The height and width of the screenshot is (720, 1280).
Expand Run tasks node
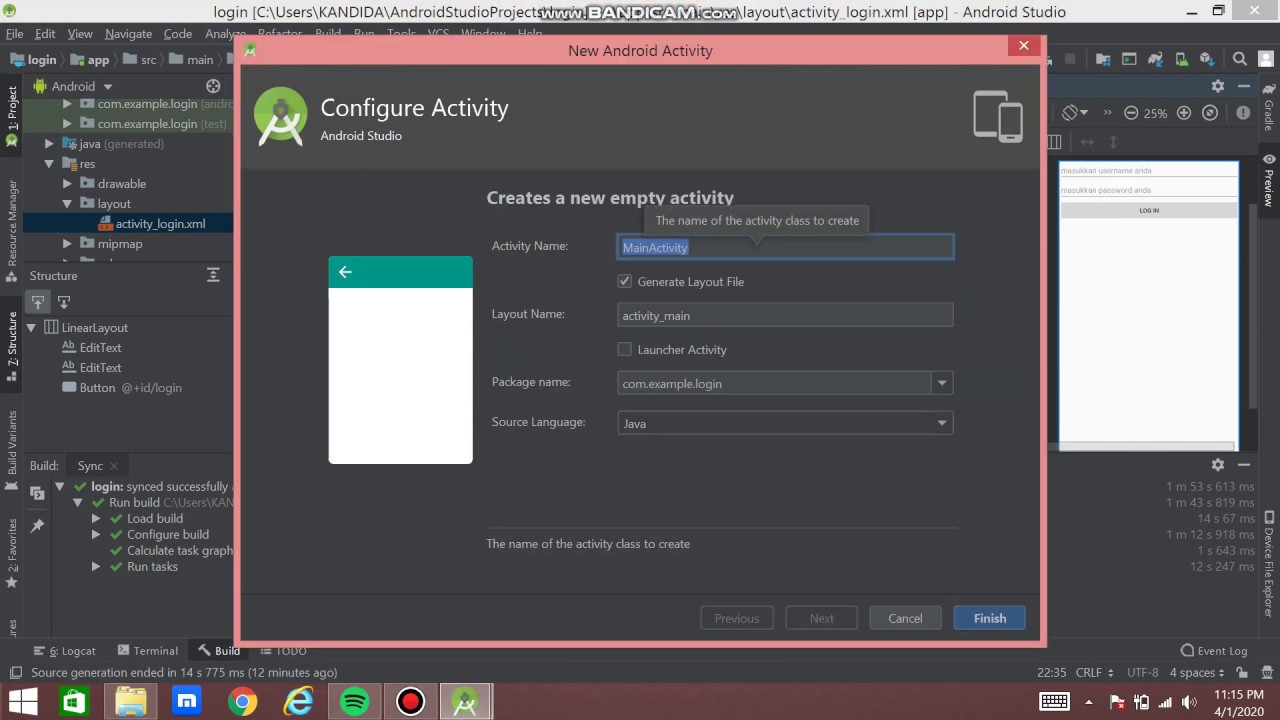[x=96, y=567]
